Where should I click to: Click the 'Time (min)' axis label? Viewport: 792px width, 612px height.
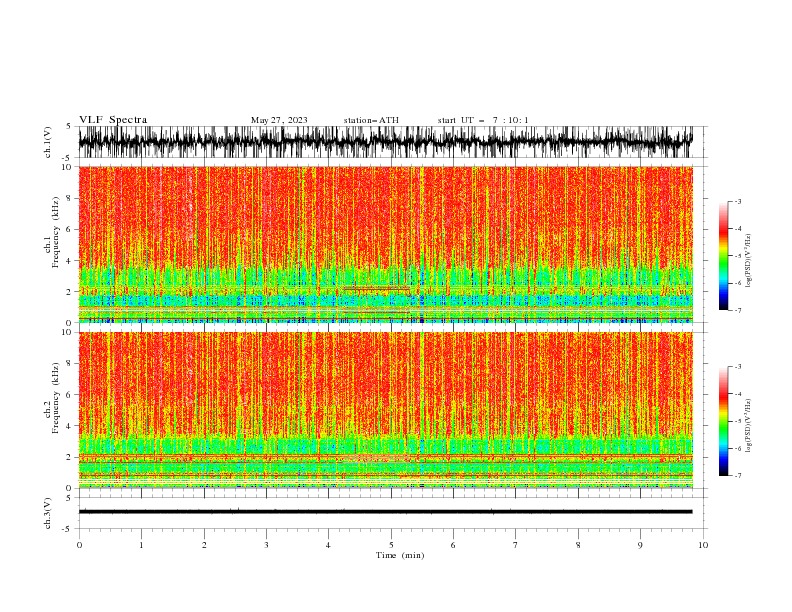[400, 555]
